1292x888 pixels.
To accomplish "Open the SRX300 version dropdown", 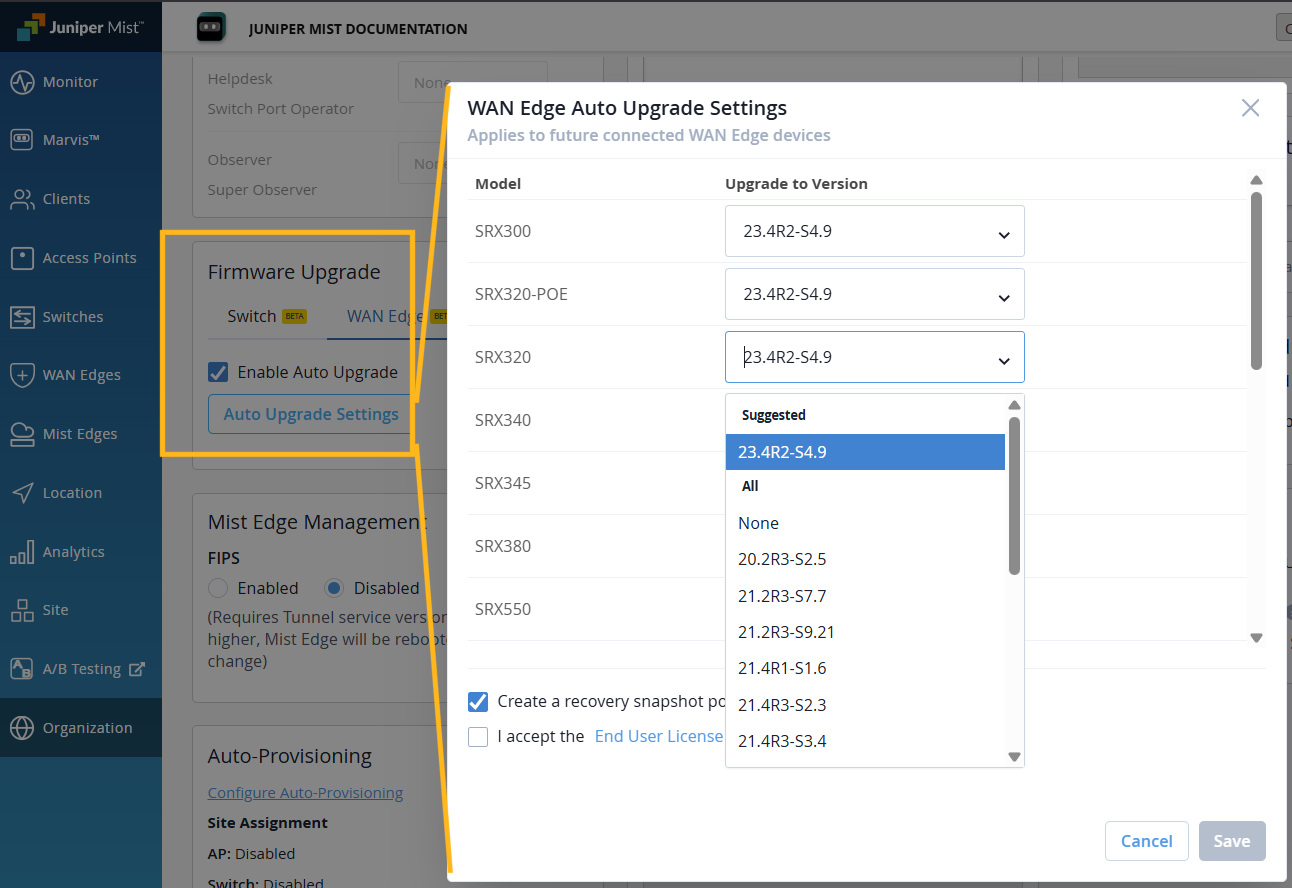I will [875, 231].
